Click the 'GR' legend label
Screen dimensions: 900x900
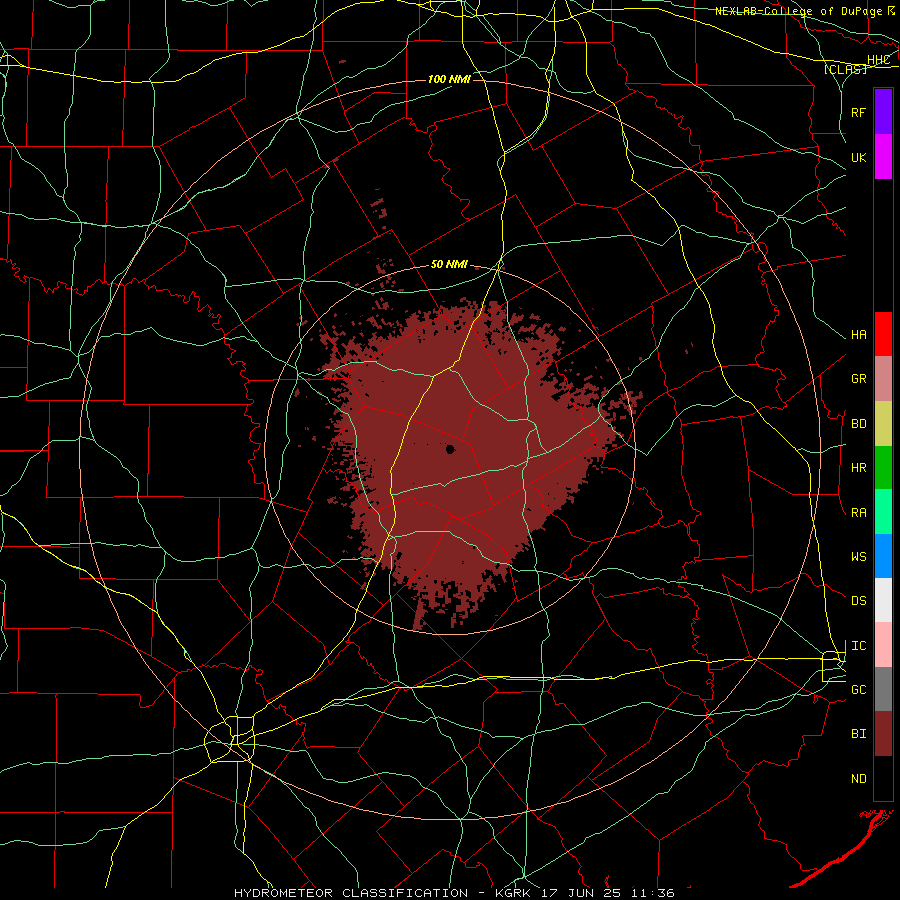pyautogui.click(x=858, y=379)
